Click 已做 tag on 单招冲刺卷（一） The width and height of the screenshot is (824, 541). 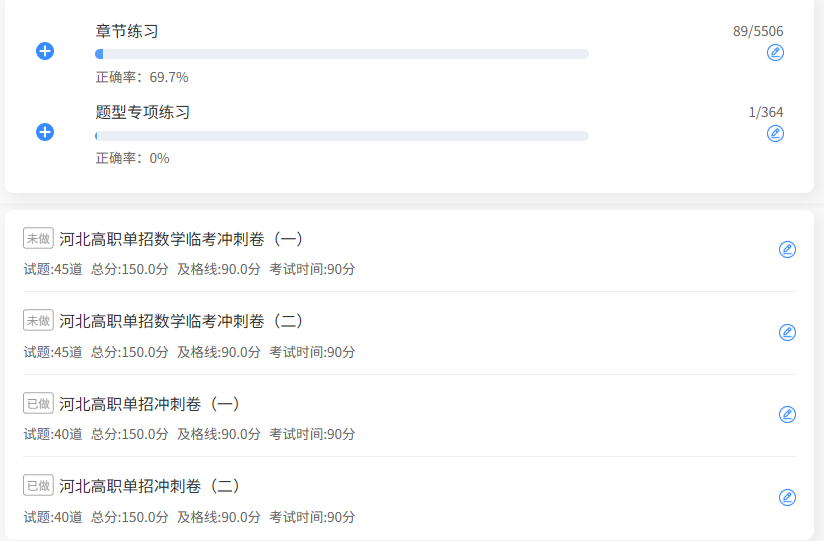point(38,403)
